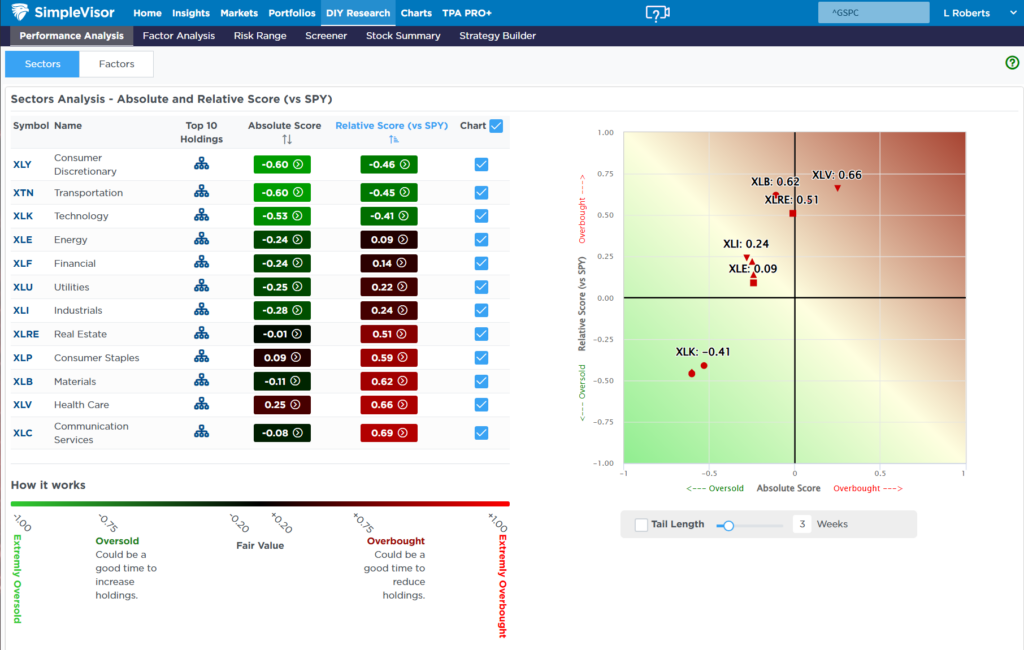The image size is (1024, 650).
Task: Sort by Absolute Score arrows
Action: (x=287, y=139)
